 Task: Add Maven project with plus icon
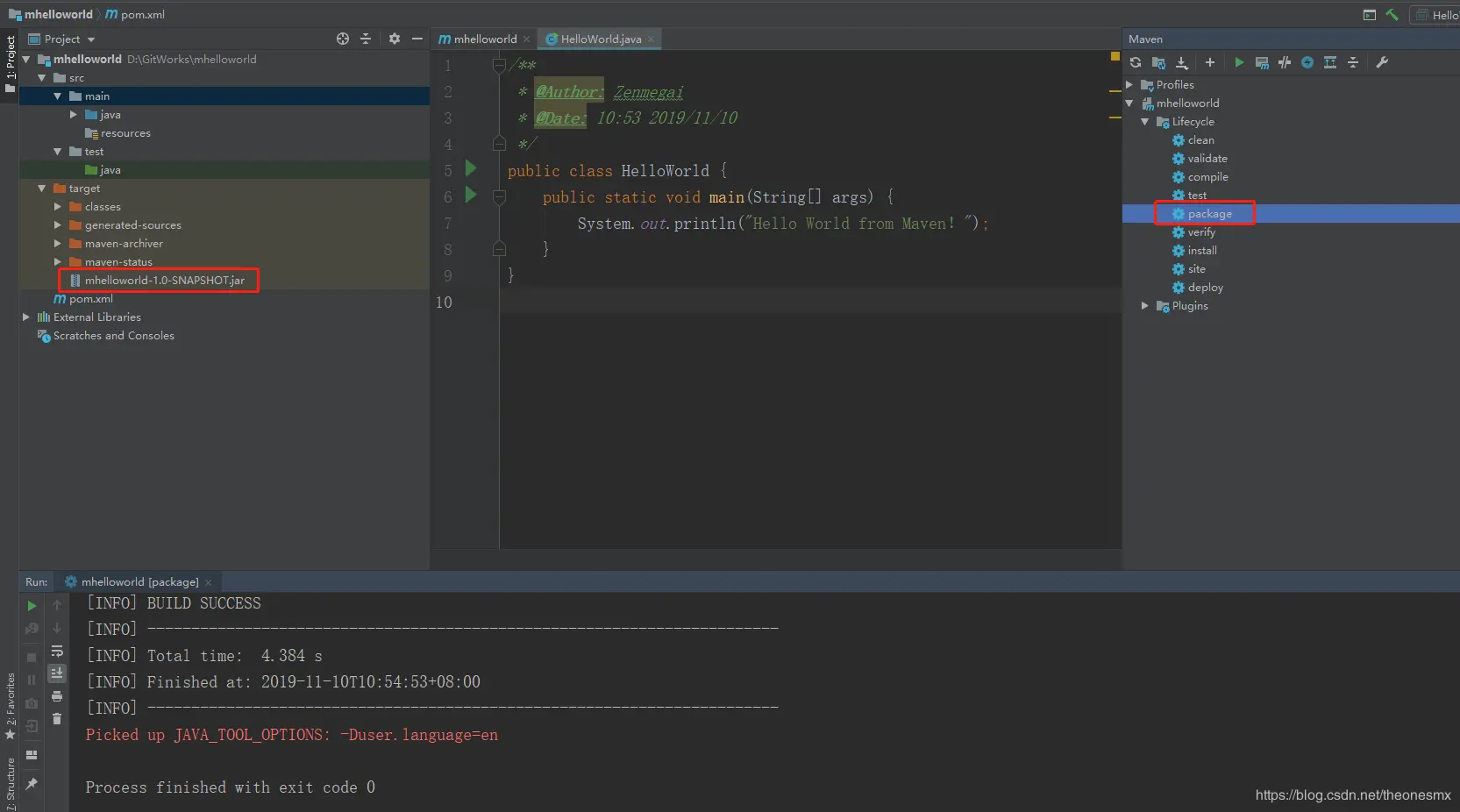point(1210,62)
